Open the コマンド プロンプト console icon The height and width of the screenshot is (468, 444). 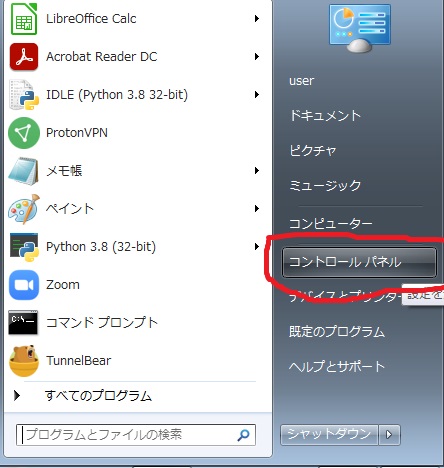click(23, 322)
